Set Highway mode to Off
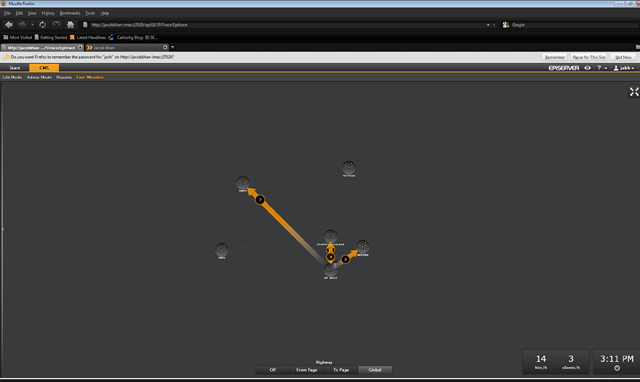640x382 pixels. point(273,370)
